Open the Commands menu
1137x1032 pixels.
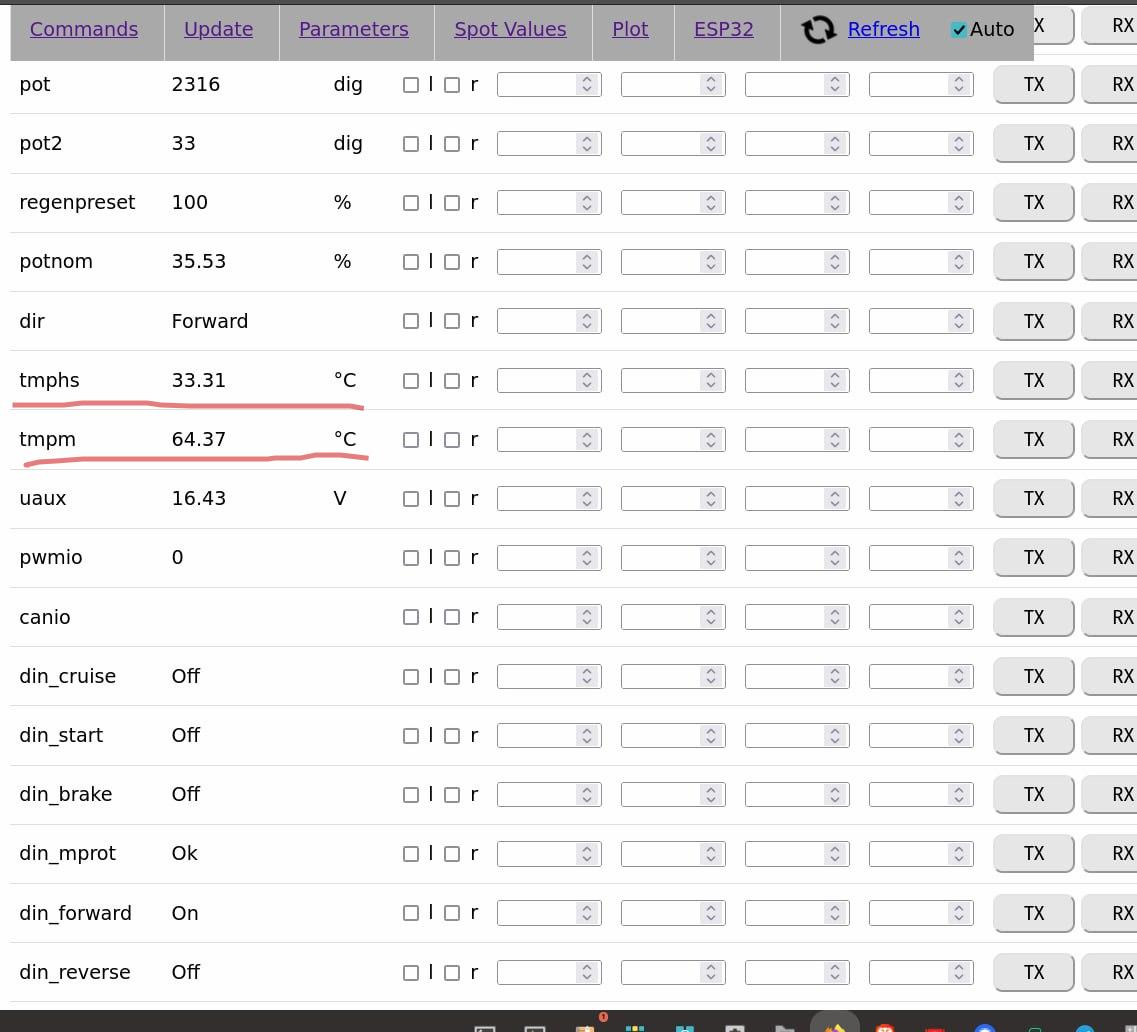[84, 30]
